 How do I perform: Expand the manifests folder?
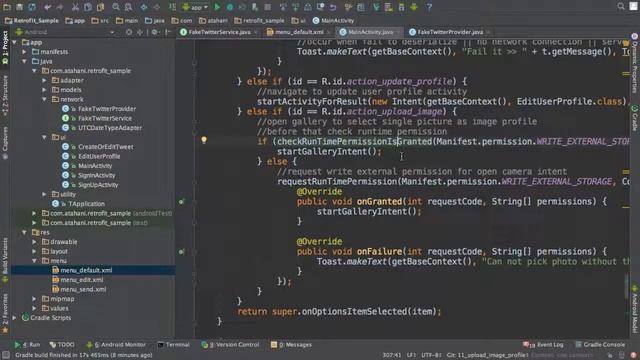tap(24, 52)
